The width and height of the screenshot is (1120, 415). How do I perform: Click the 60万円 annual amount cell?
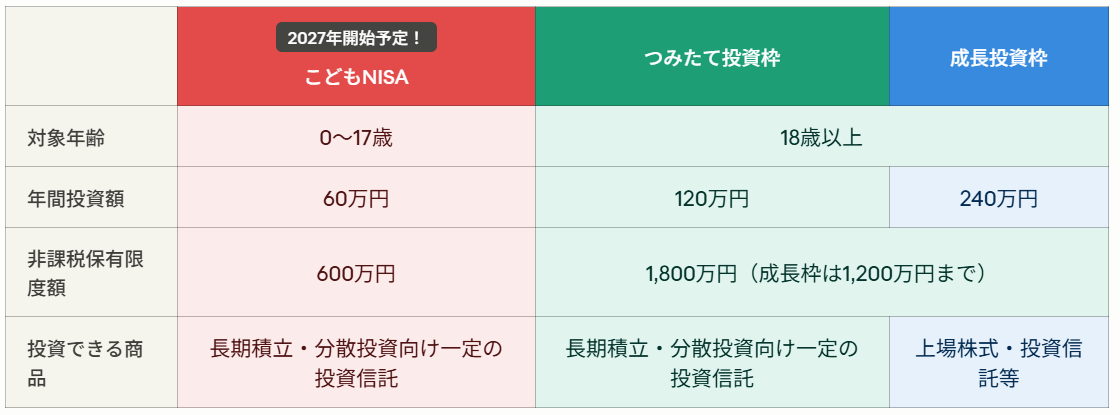[356, 198]
